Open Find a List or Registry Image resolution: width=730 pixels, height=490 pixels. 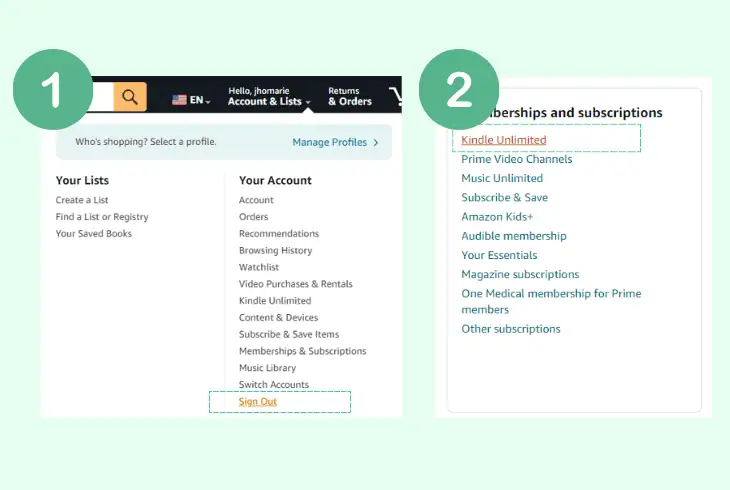pos(102,217)
